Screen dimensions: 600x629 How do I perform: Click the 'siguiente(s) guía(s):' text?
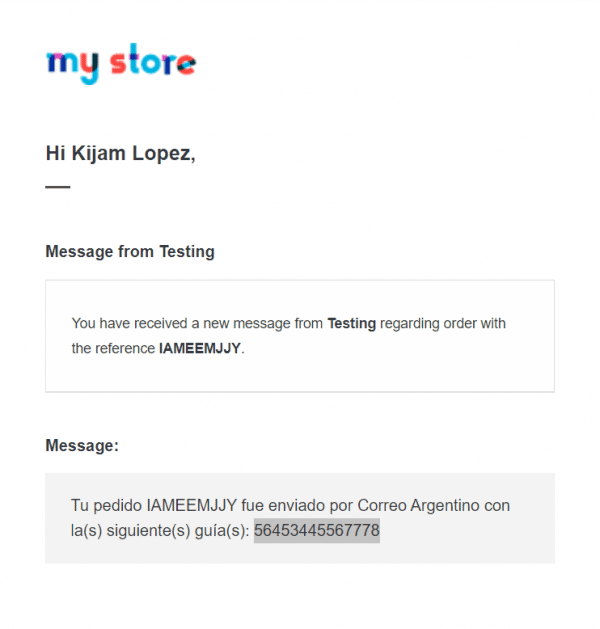[178, 531]
